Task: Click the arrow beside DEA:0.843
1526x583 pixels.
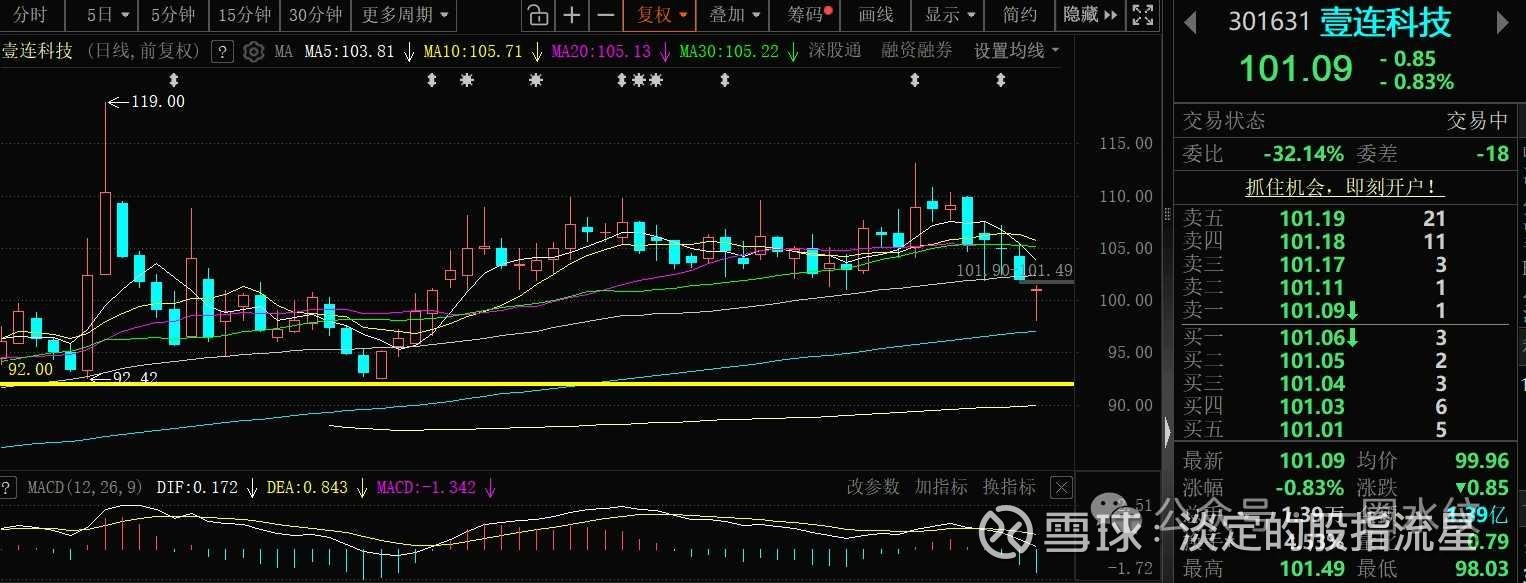Action: [362, 488]
